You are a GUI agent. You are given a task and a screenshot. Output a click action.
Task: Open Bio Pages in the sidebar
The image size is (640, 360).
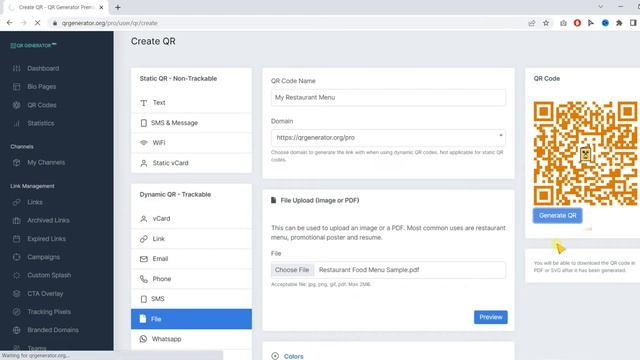click(x=42, y=87)
